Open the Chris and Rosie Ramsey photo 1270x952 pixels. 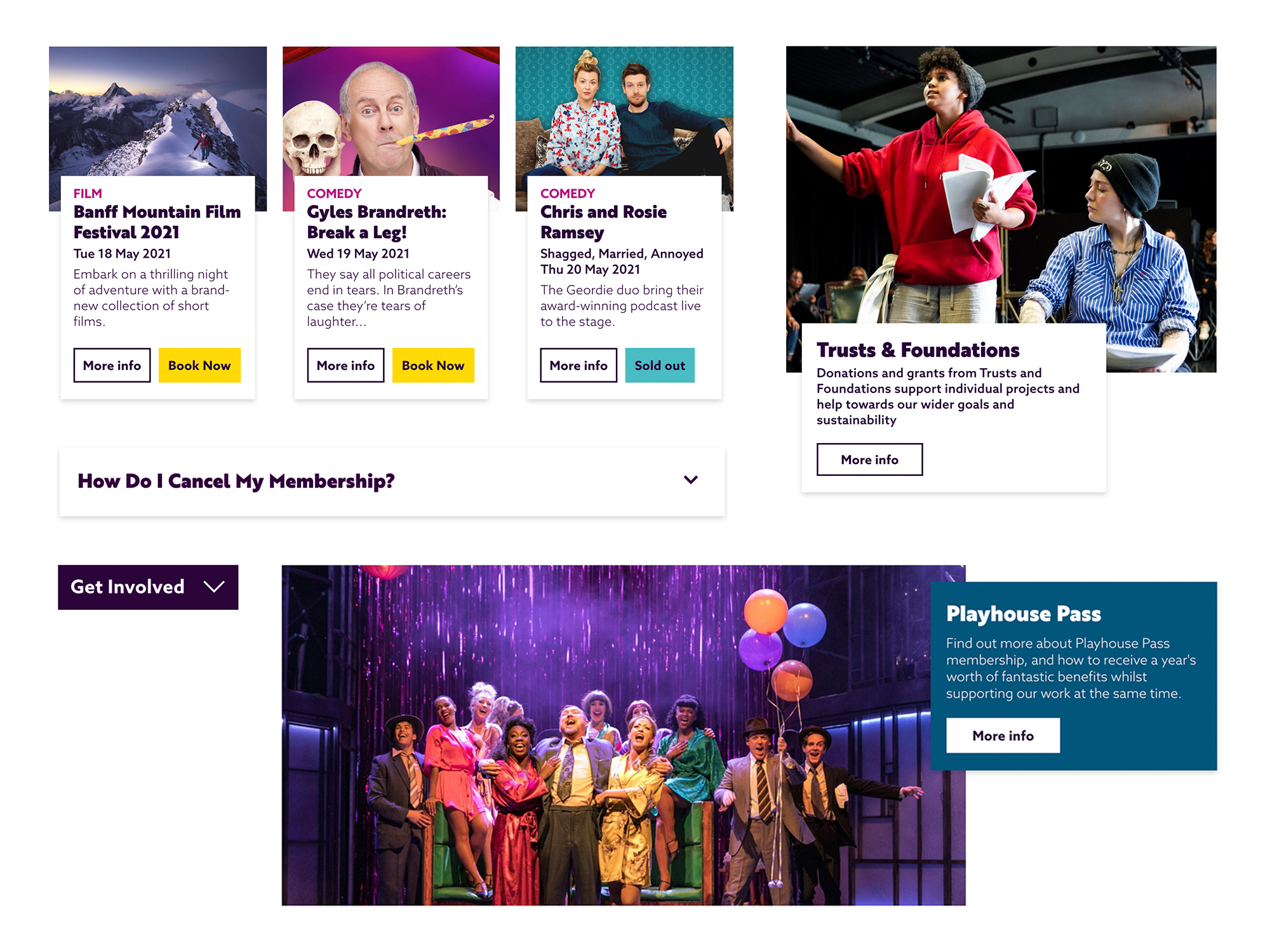[x=624, y=111]
